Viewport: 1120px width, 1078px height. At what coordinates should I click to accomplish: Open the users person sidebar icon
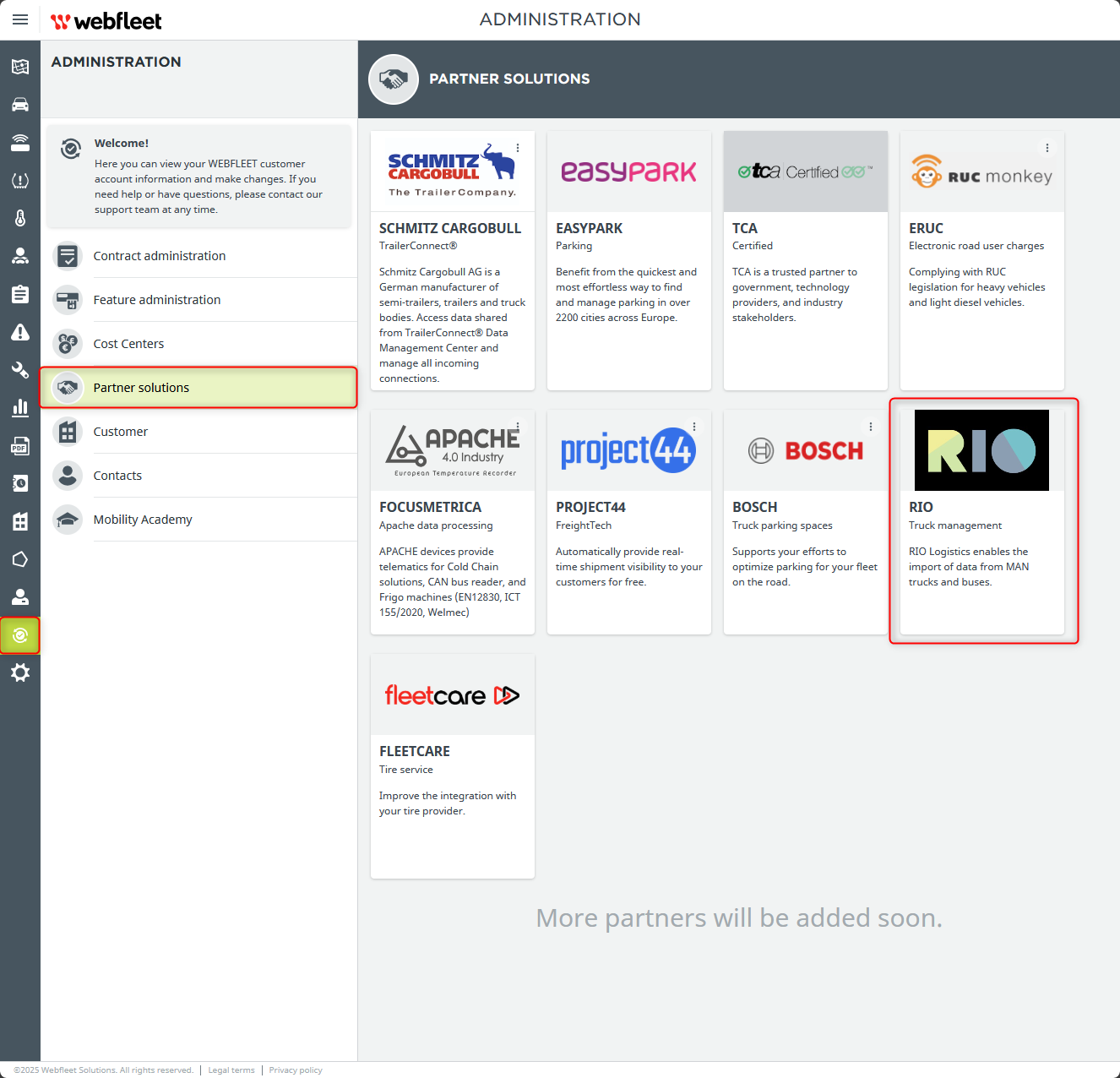20,597
